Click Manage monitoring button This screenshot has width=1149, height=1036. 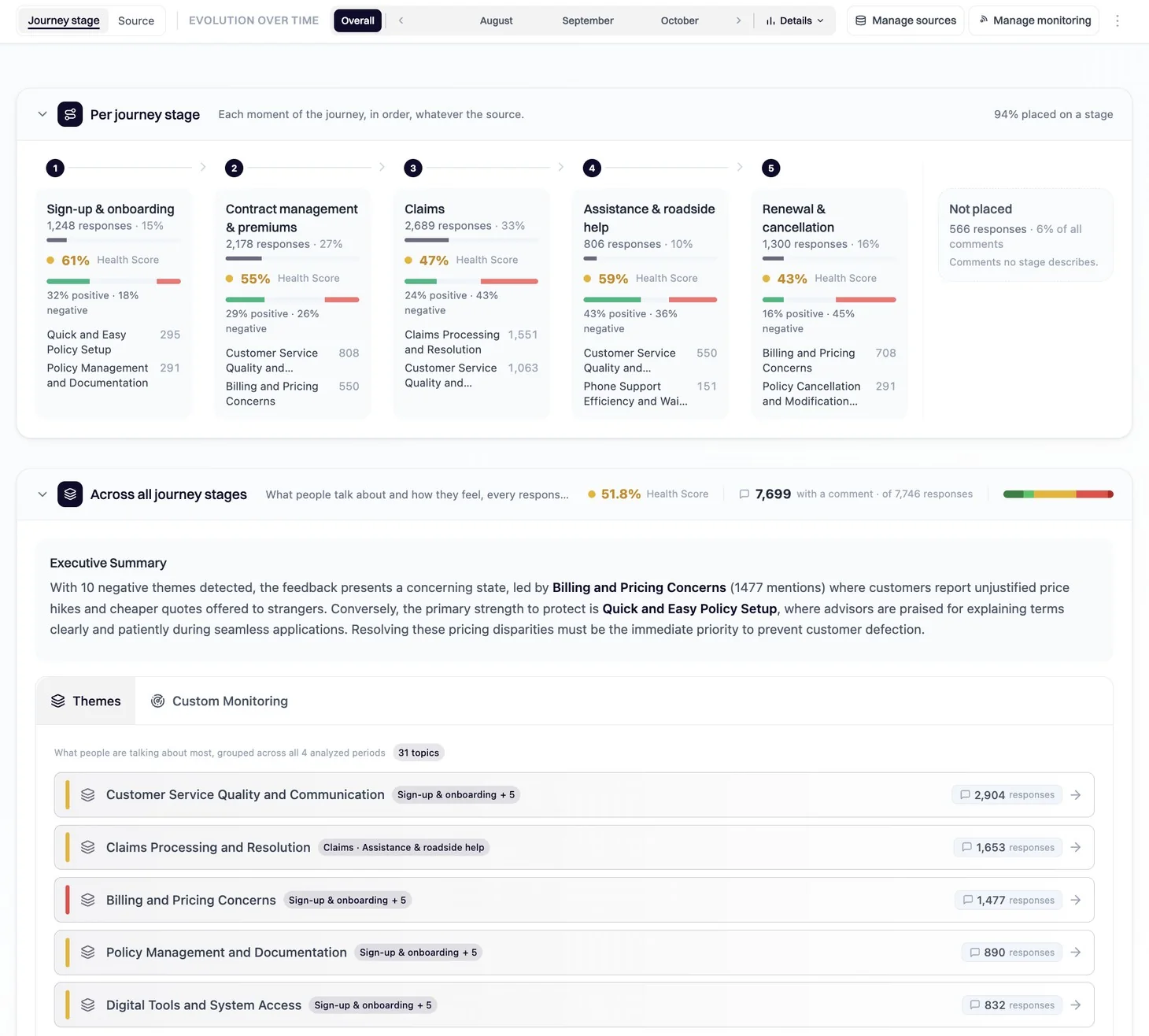click(1034, 20)
